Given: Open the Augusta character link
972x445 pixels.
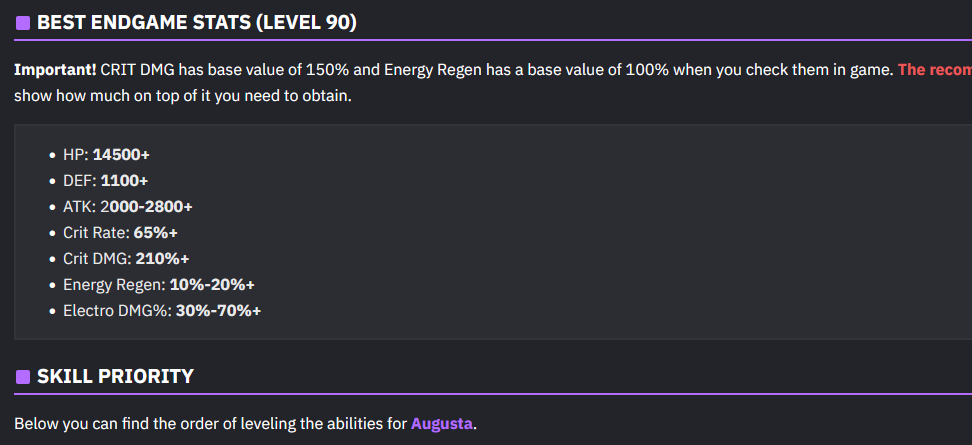Looking at the screenshot, I should [x=442, y=423].
